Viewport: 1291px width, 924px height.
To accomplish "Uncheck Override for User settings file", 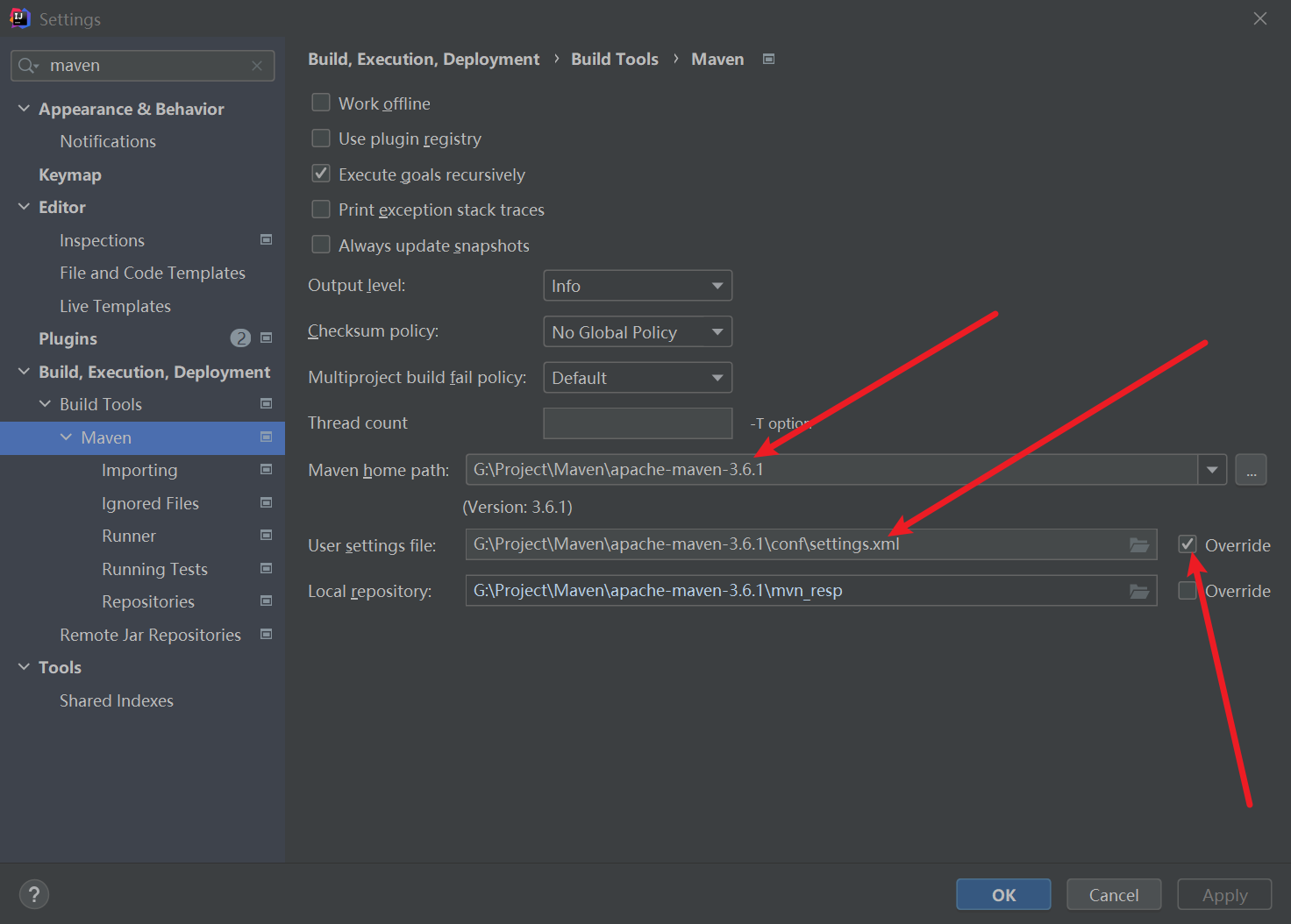I will click(x=1188, y=544).
